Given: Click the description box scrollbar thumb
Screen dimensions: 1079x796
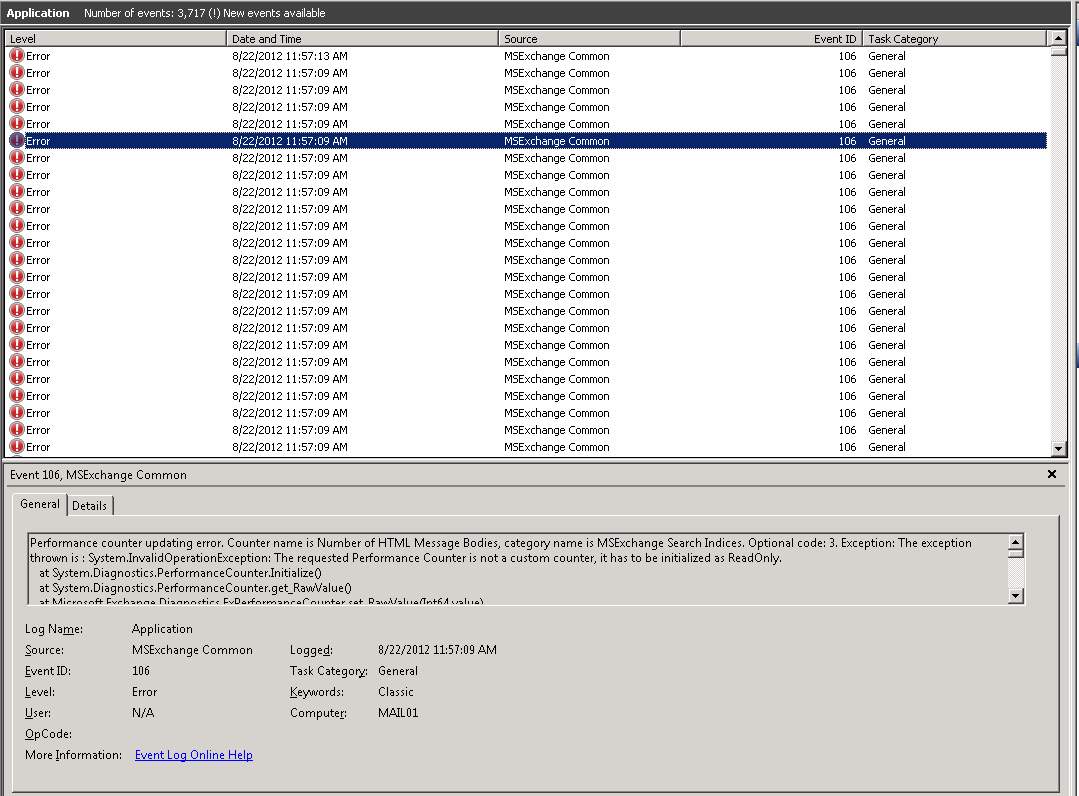Looking at the screenshot, I should 1015,554.
